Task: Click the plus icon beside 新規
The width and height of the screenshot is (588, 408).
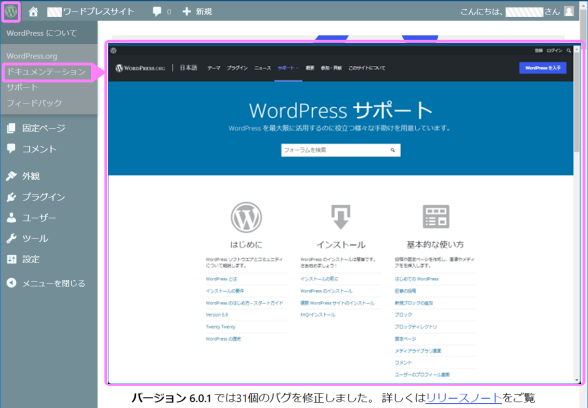Action: coord(186,12)
